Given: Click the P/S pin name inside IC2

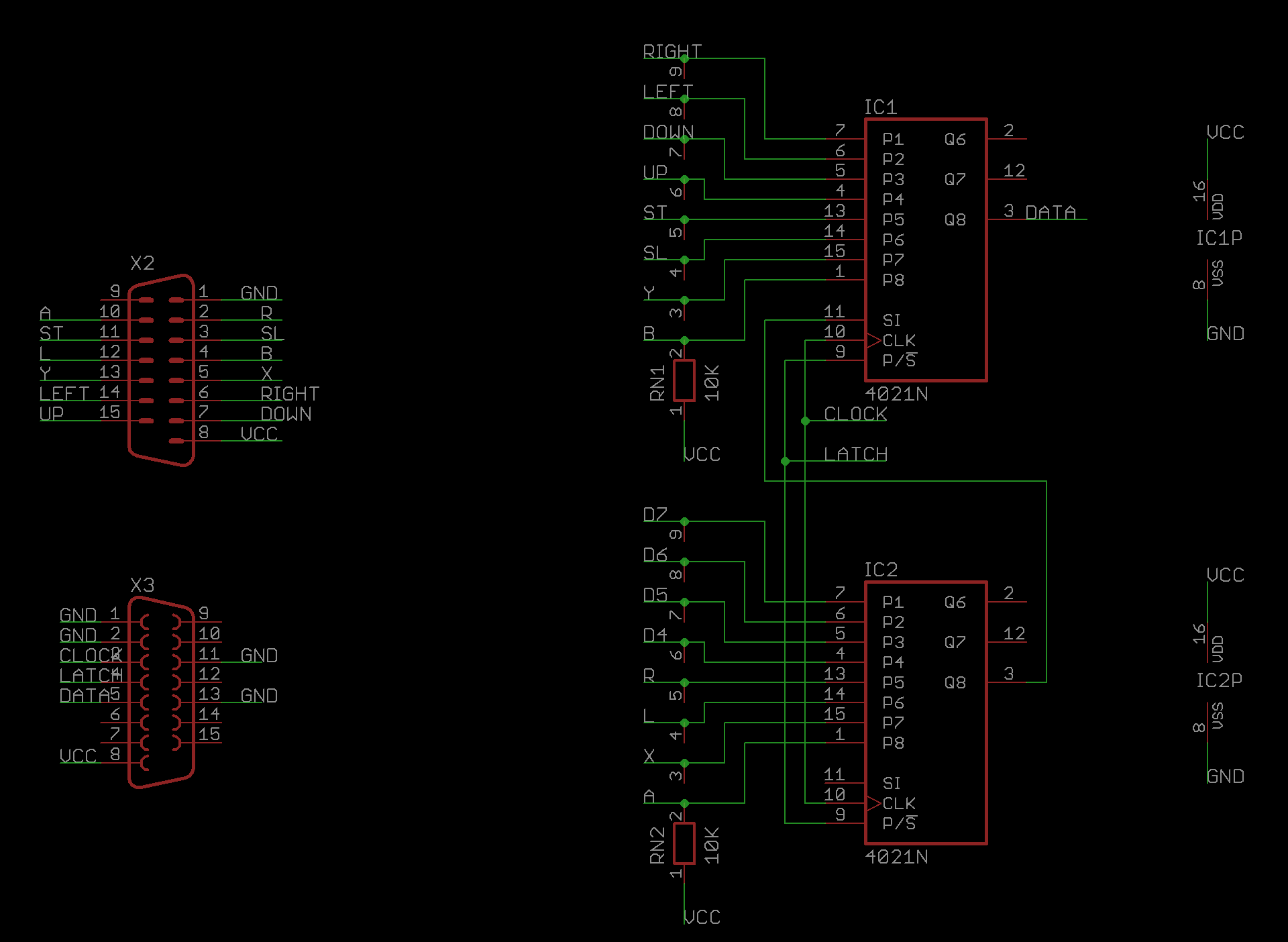Looking at the screenshot, I should pos(899,823).
